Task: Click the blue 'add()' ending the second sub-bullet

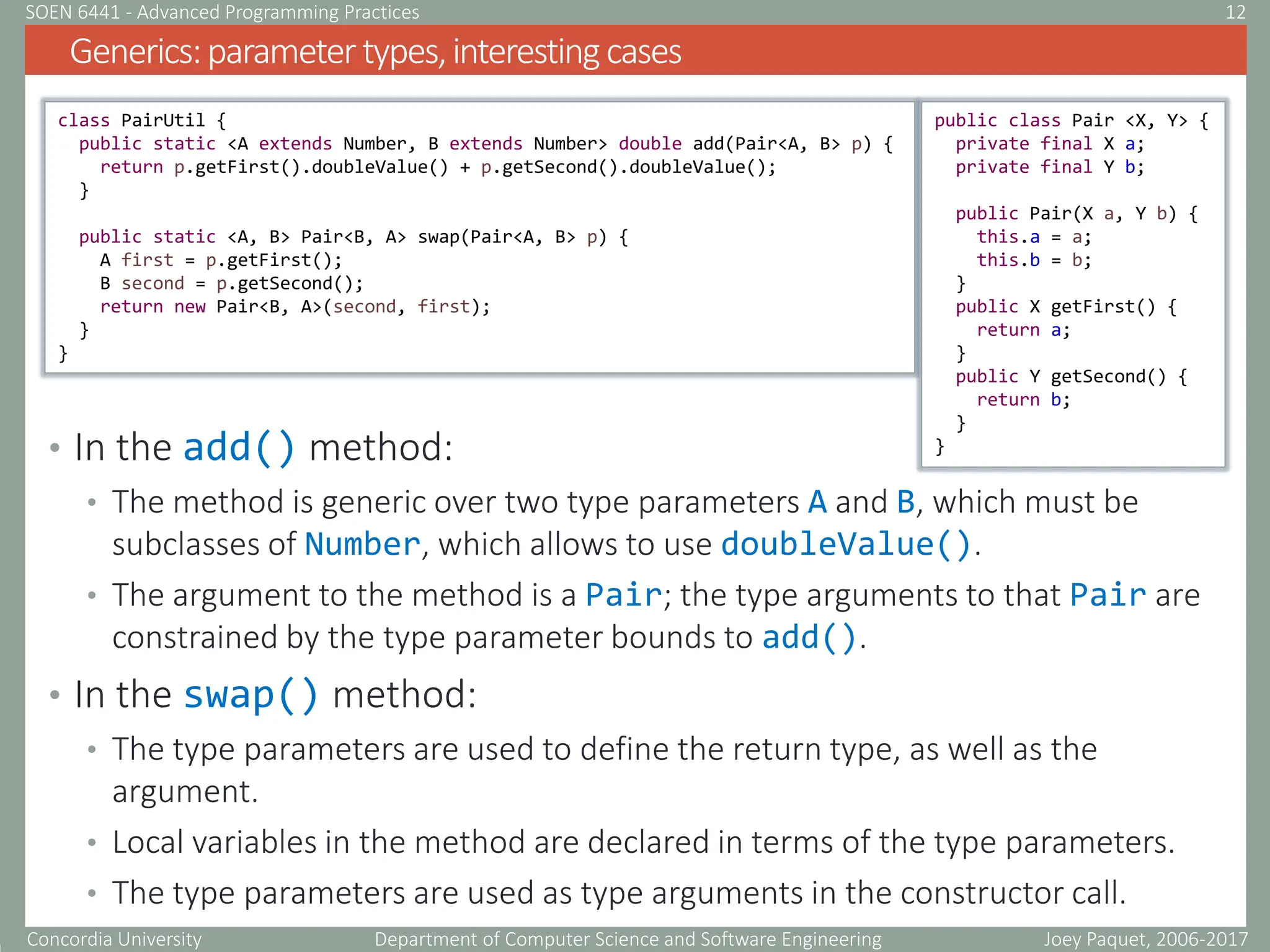Action: 809,637
